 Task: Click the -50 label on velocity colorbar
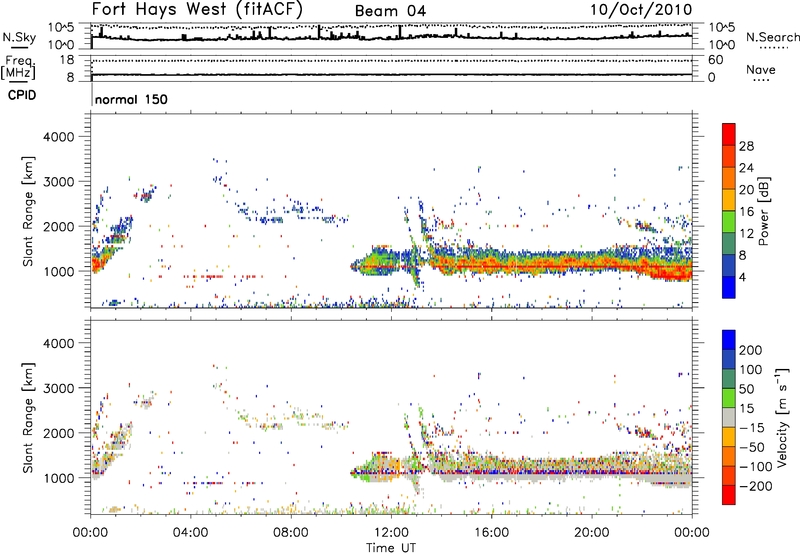pyautogui.click(x=753, y=447)
